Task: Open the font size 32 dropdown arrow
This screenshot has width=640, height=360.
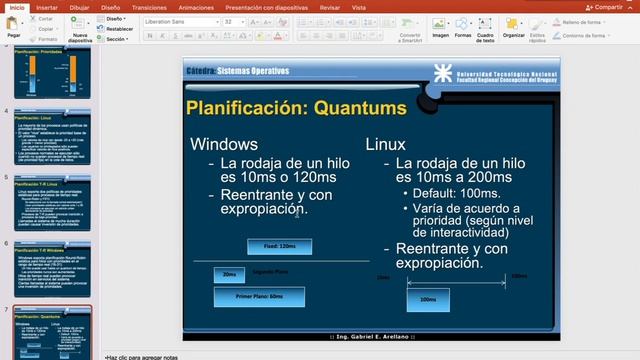Action: coord(243,22)
